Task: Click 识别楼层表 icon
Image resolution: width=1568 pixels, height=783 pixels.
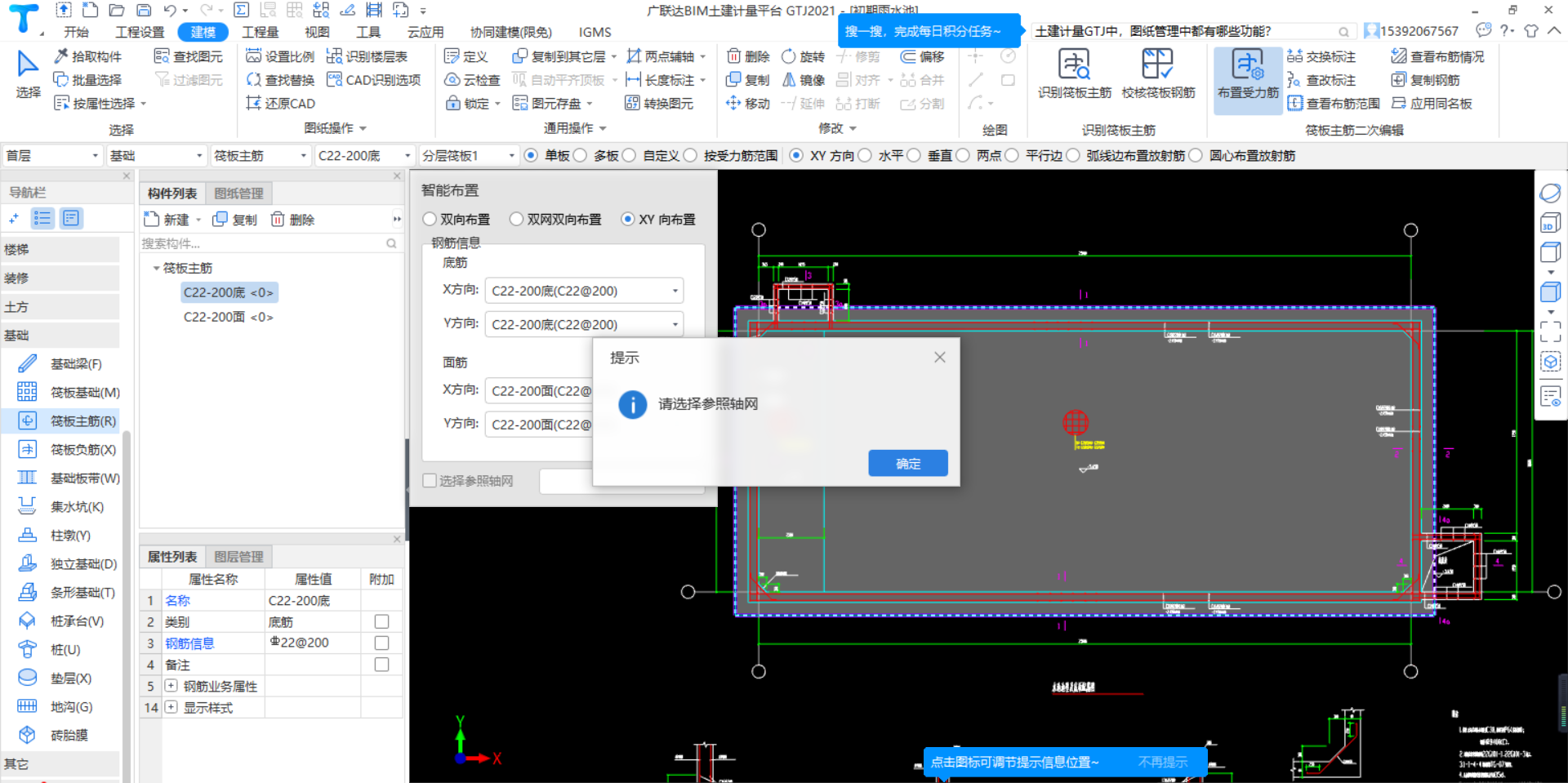Action: point(334,56)
